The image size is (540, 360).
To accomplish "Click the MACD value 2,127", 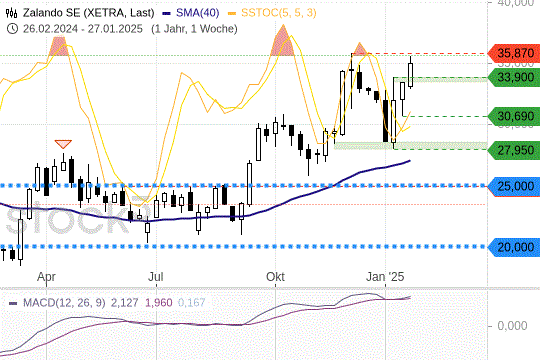I will (124, 303).
